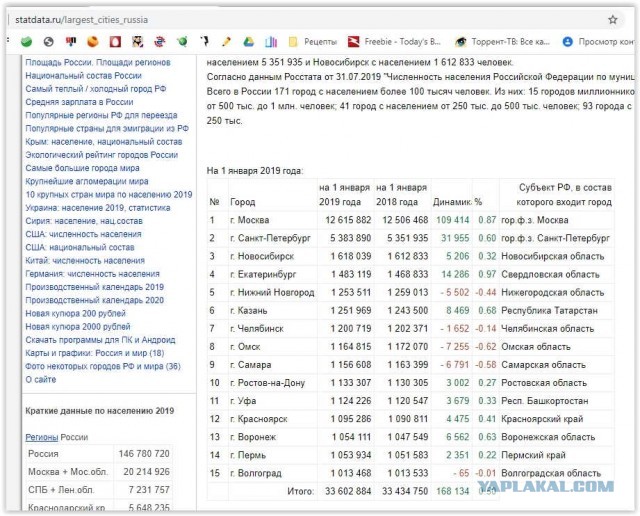Viewport: 640px width, 516px height.
Task: Open the orange ball bookmark icon
Action: click(x=93, y=42)
